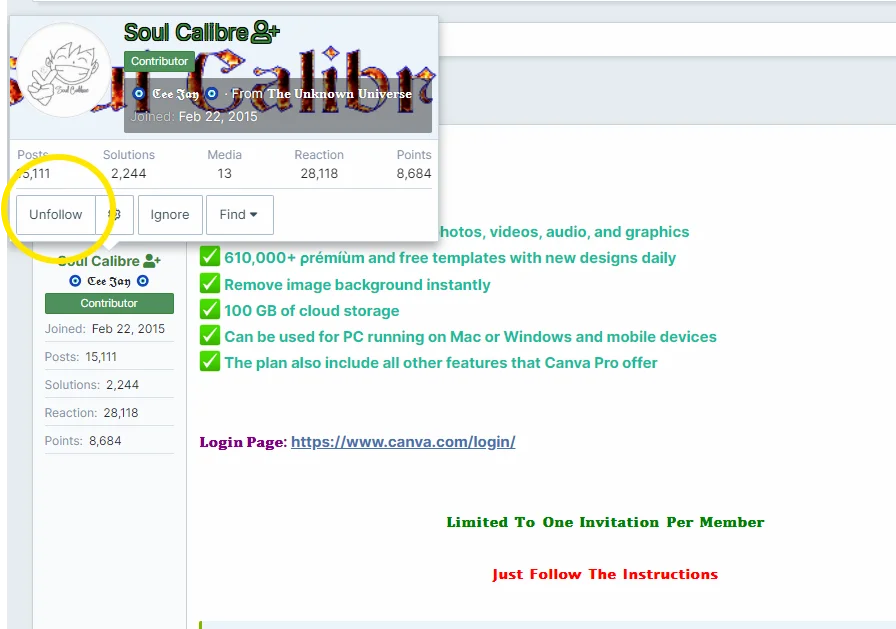The image size is (896, 629).
Task: Click Just Follow The Instructions text
Action: 605,574
